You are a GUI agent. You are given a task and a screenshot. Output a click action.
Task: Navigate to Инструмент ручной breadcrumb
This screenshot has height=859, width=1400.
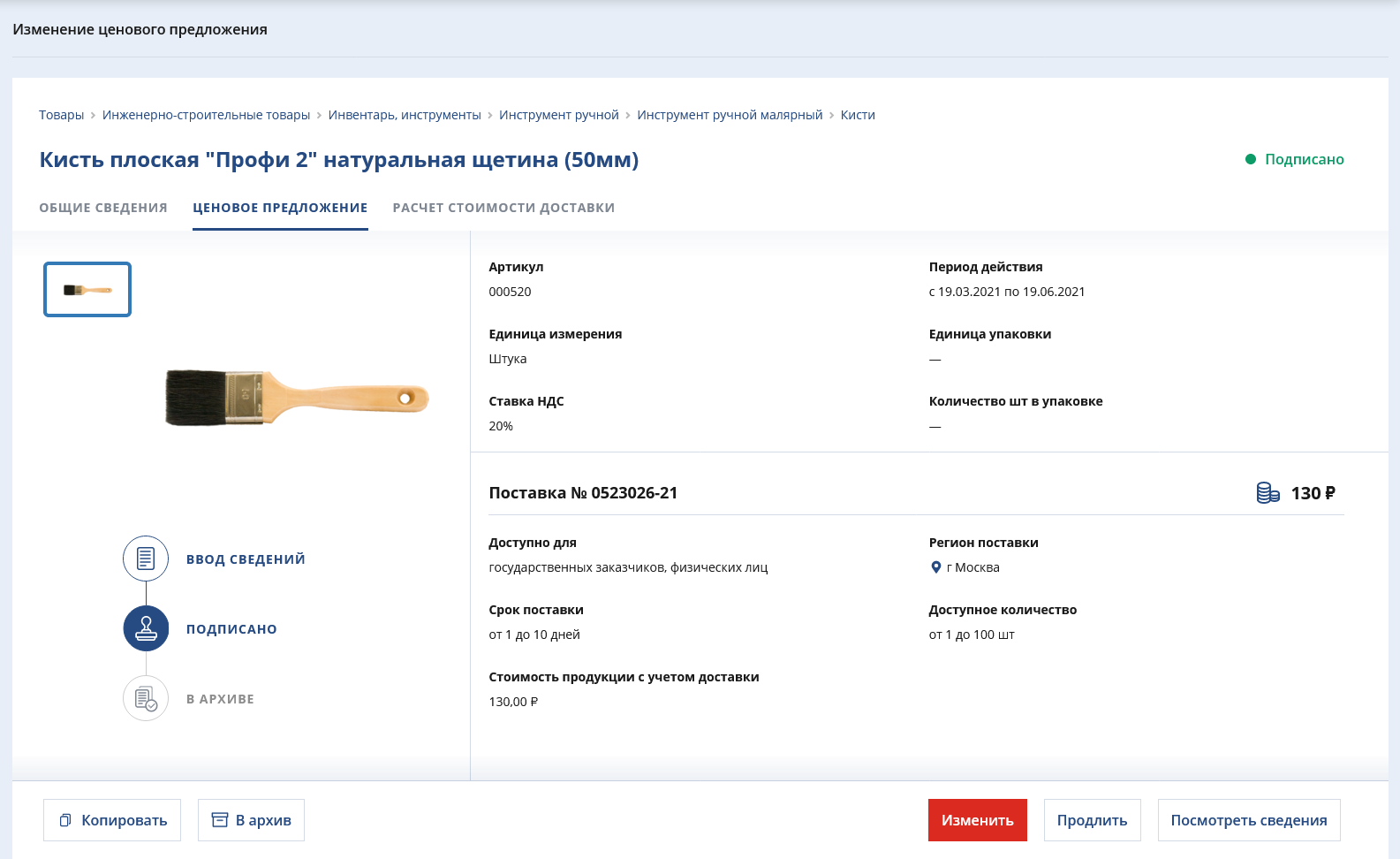tap(559, 115)
